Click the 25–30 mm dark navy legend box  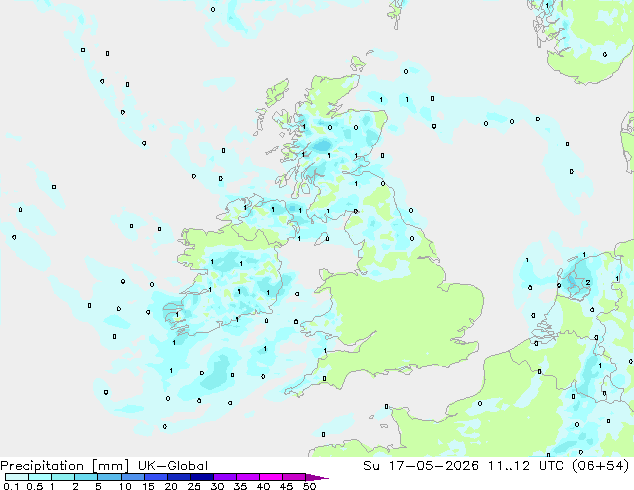(x=201, y=477)
